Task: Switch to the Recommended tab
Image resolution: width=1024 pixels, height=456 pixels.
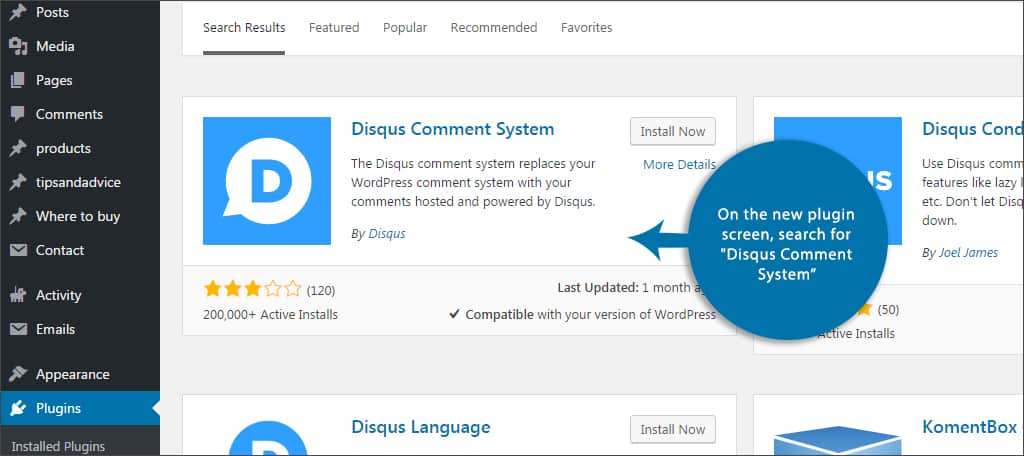Action: point(494,27)
